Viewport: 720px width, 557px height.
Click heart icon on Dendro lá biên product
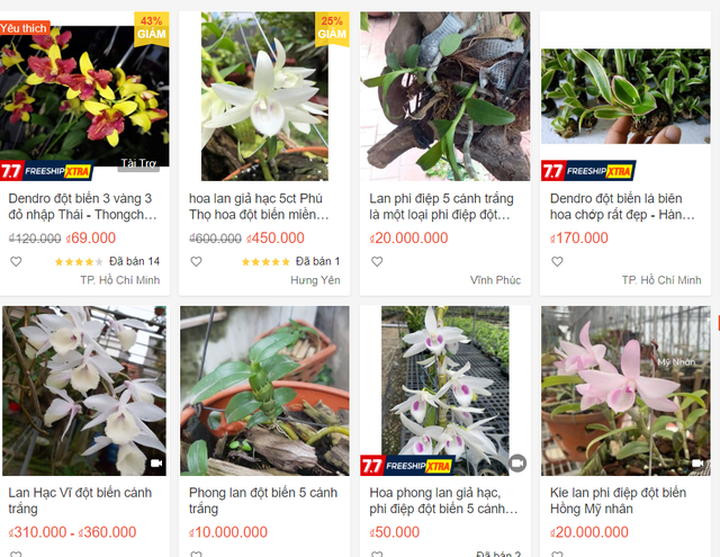557,262
